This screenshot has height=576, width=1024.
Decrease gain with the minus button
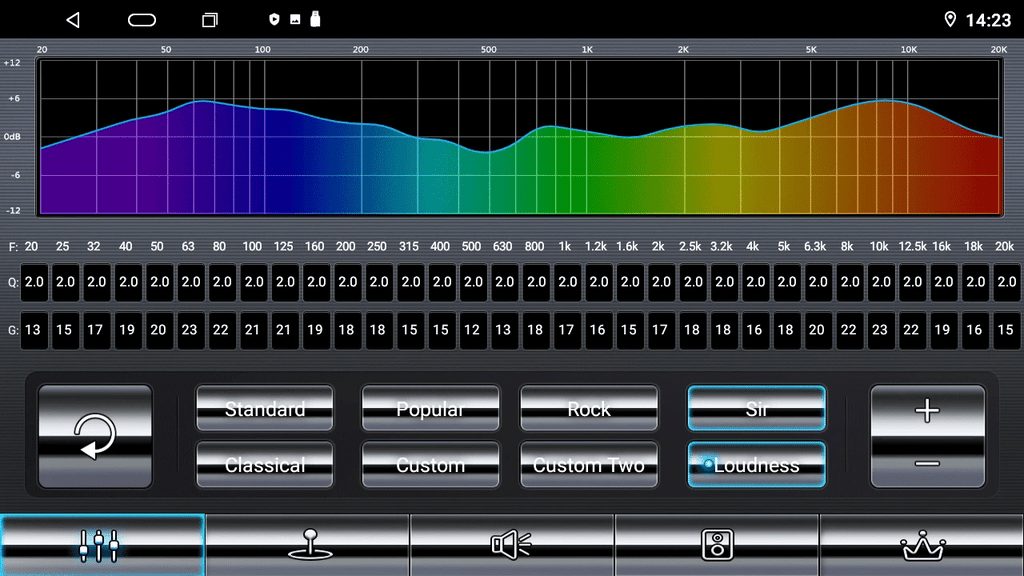click(x=927, y=464)
